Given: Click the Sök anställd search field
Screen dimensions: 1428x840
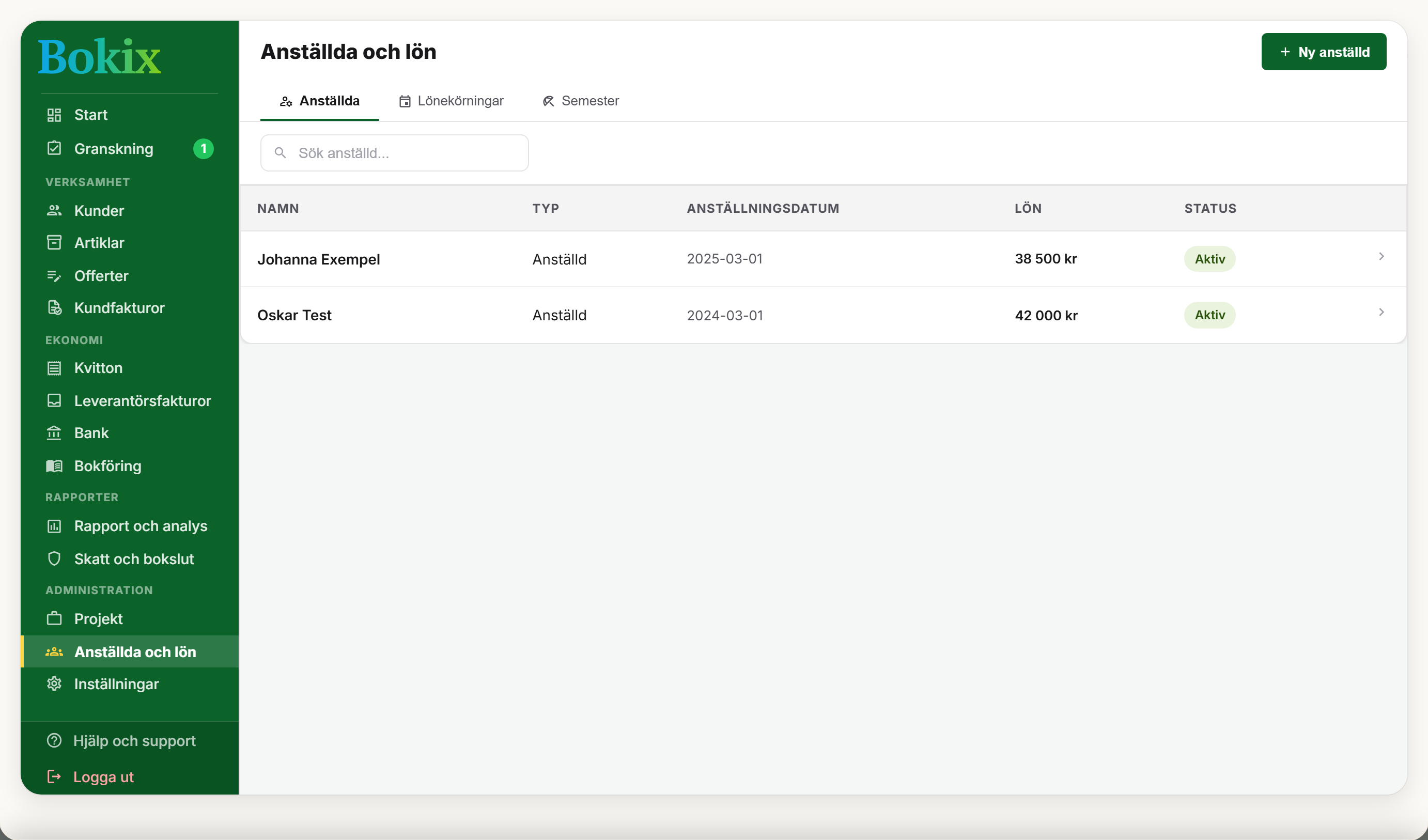Looking at the screenshot, I should (394, 153).
